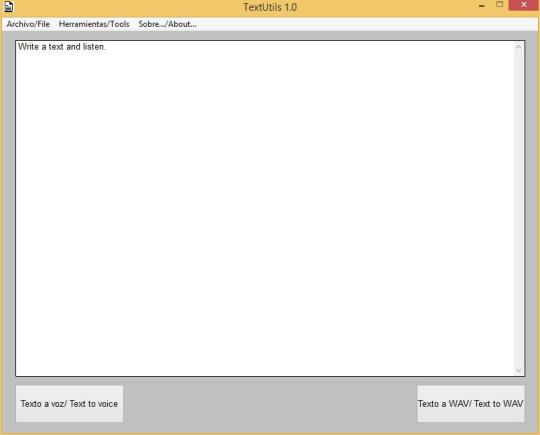Screen dimensions: 540x435
Task: Click Texto a WAV/ Text to WAV button
Action: coord(470,404)
